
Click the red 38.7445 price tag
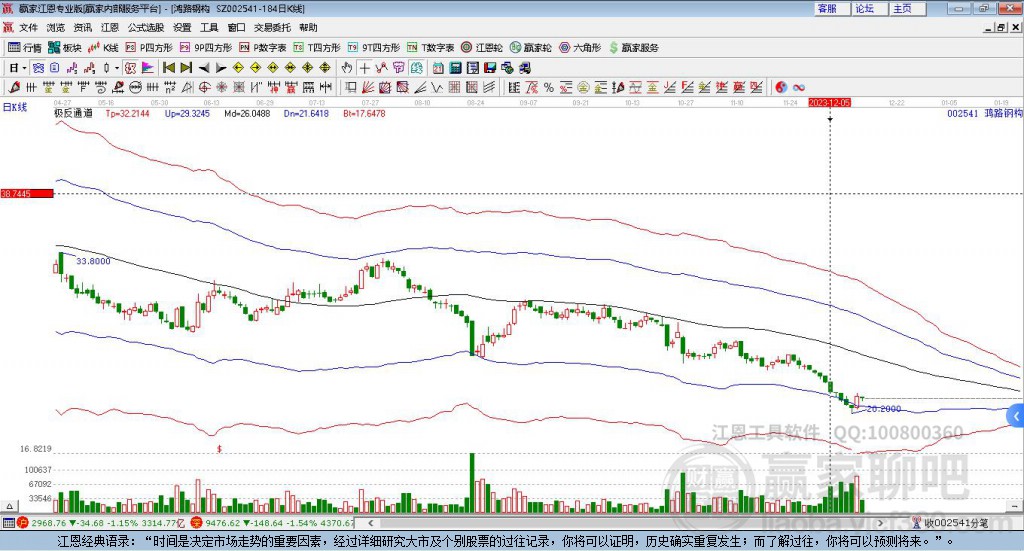[27, 193]
